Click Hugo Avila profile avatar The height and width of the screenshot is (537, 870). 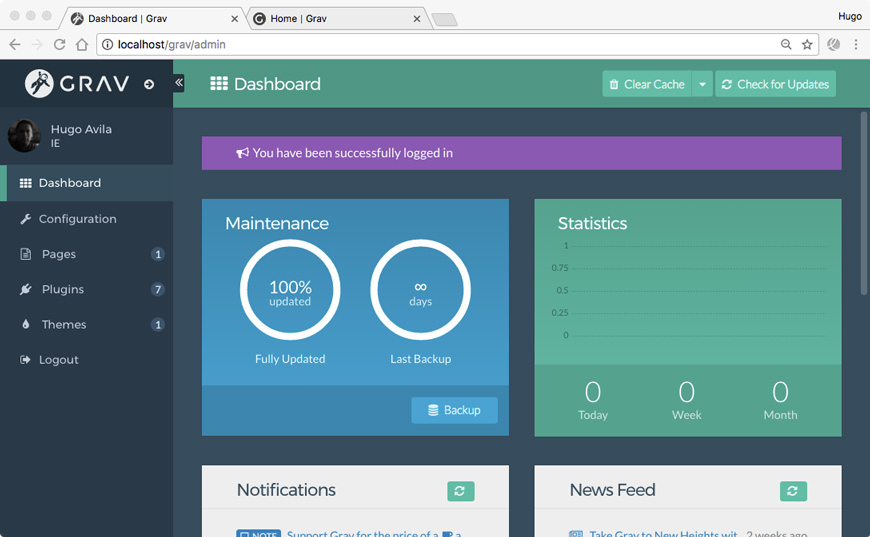24,136
